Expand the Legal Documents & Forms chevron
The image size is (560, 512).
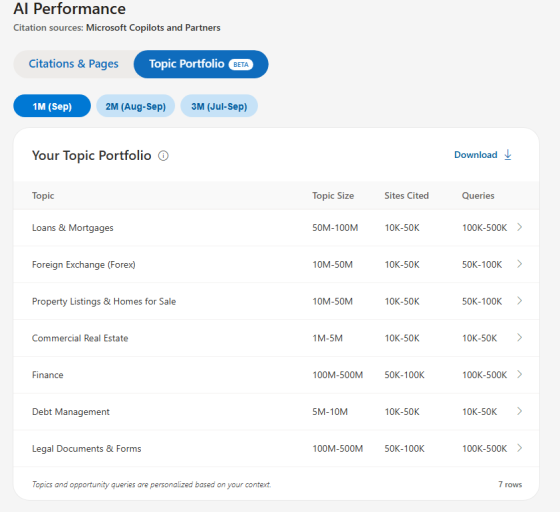520,448
